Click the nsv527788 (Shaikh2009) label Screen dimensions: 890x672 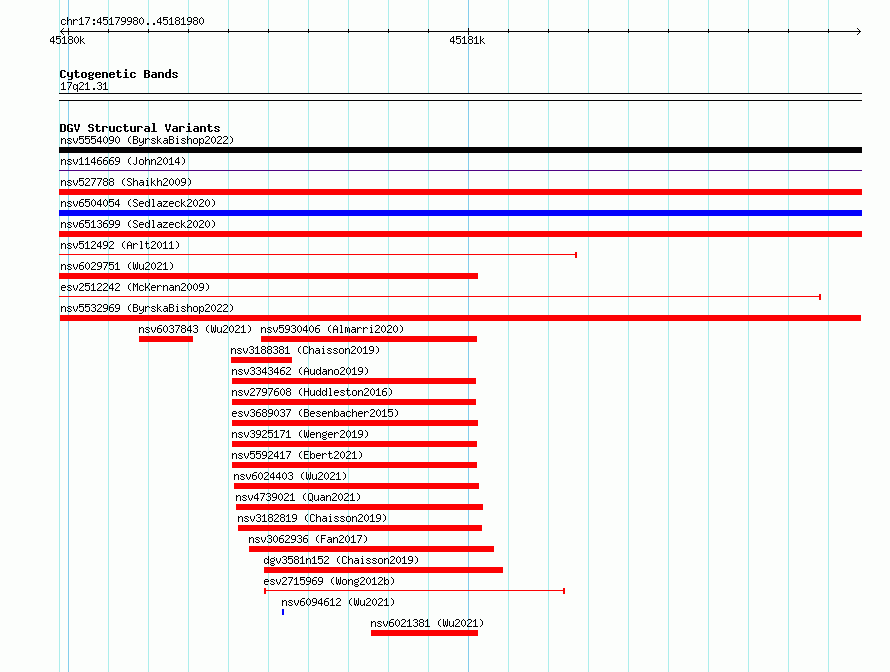coord(126,182)
